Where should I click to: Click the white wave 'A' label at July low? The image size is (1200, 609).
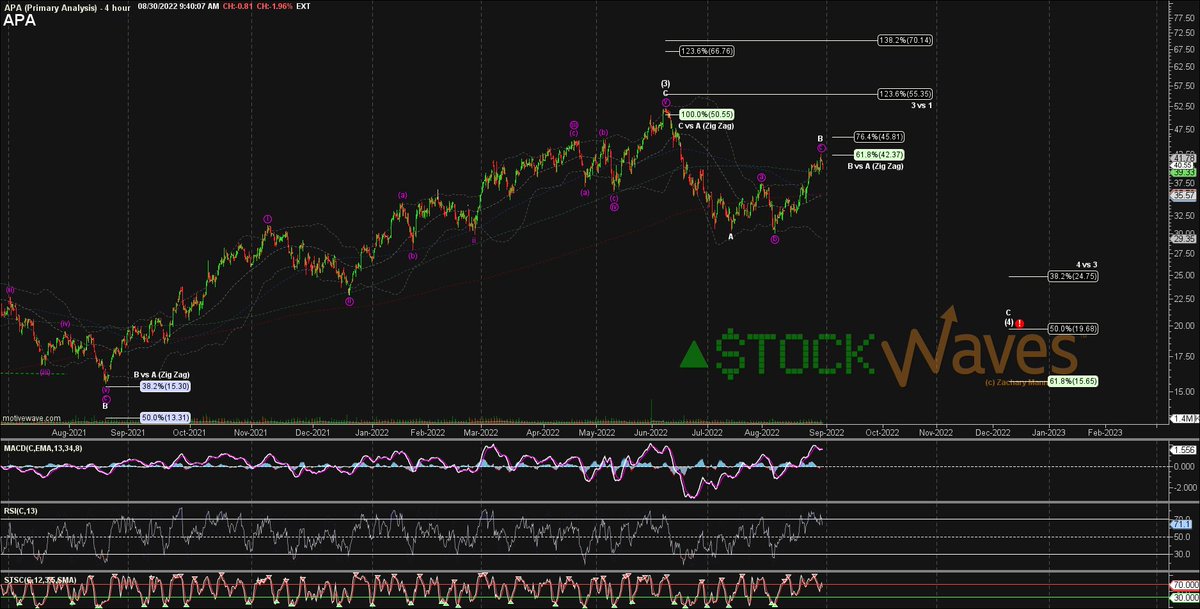(x=731, y=236)
